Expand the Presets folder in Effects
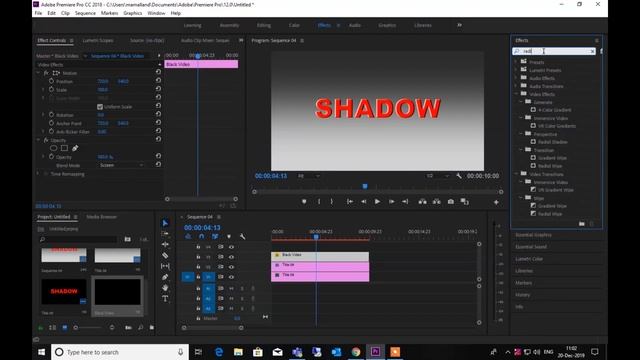Screen dimensions: 640x360 click(516, 62)
